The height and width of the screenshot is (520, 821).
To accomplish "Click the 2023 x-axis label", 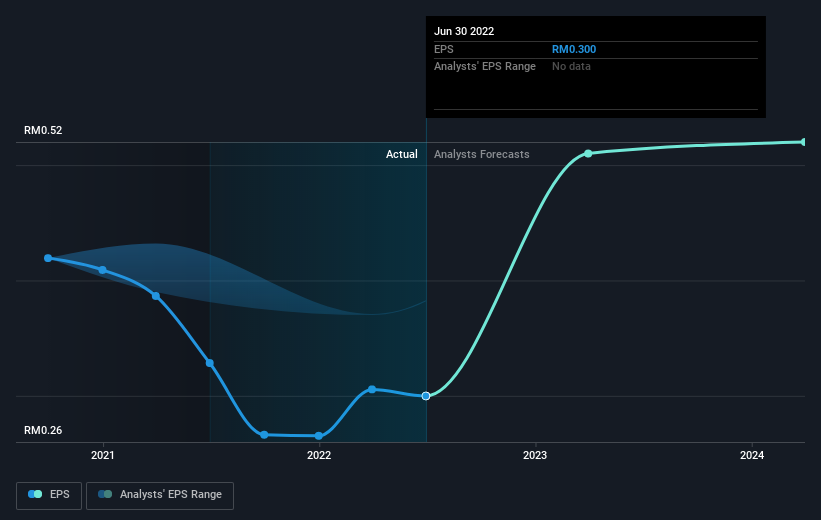I will [x=535, y=455].
